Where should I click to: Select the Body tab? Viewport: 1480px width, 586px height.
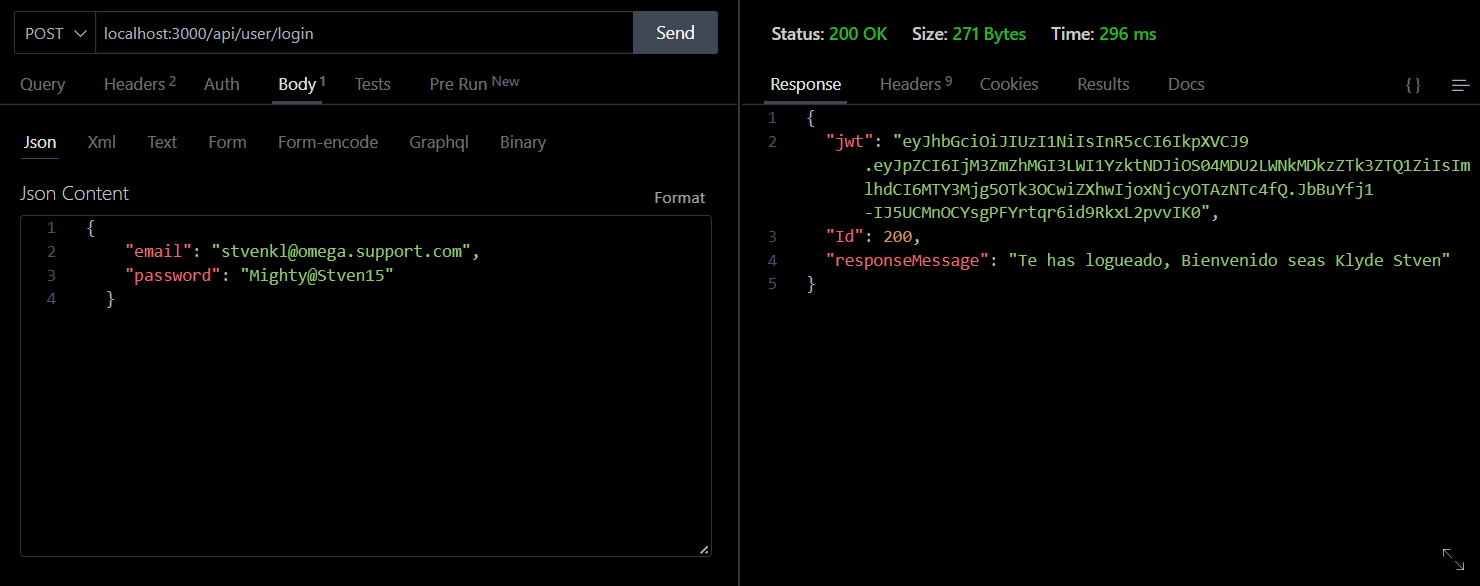coord(301,84)
